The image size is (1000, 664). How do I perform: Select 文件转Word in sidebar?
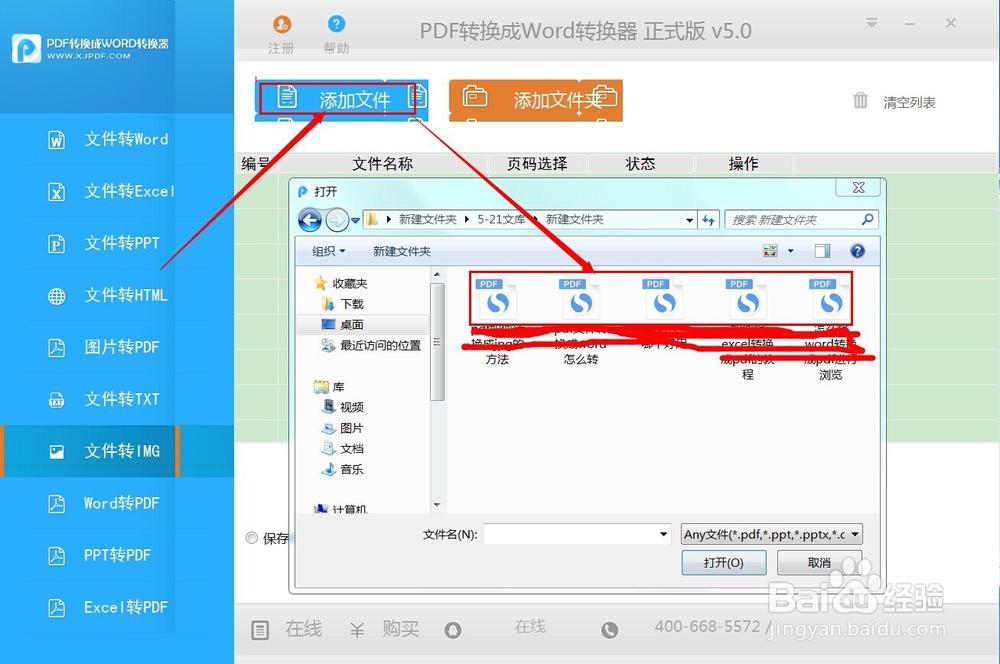[117, 139]
